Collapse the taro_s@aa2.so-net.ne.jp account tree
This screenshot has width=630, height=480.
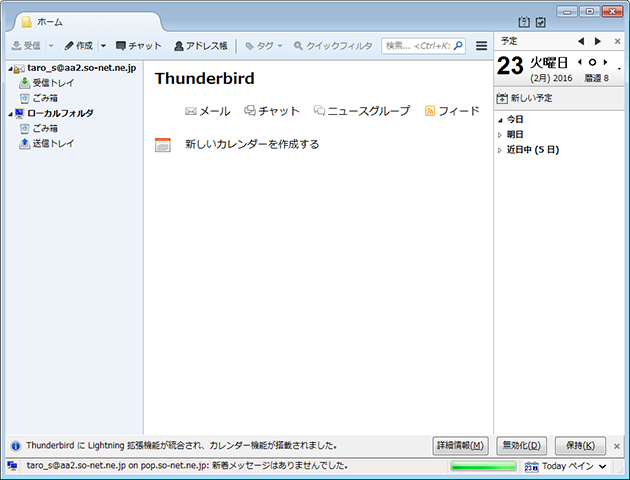click(8, 68)
